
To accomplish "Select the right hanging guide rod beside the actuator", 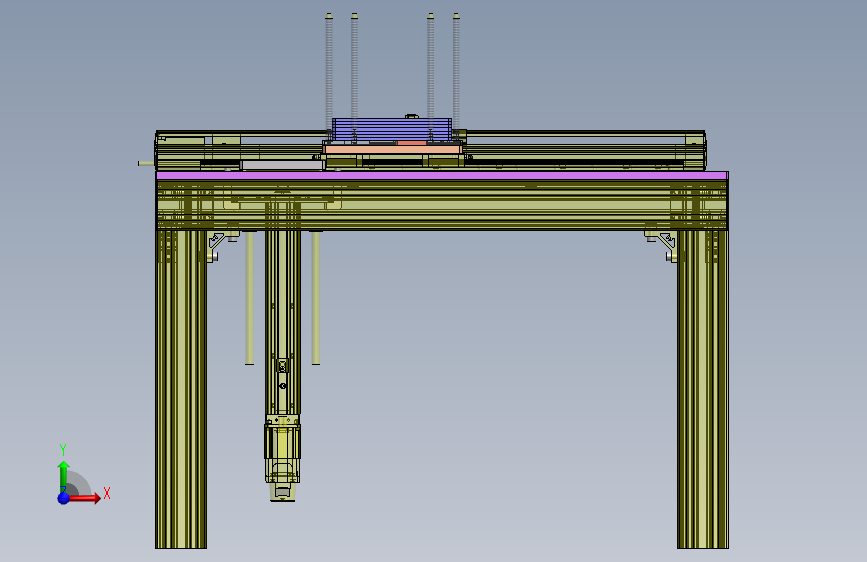I will coord(316,298).
